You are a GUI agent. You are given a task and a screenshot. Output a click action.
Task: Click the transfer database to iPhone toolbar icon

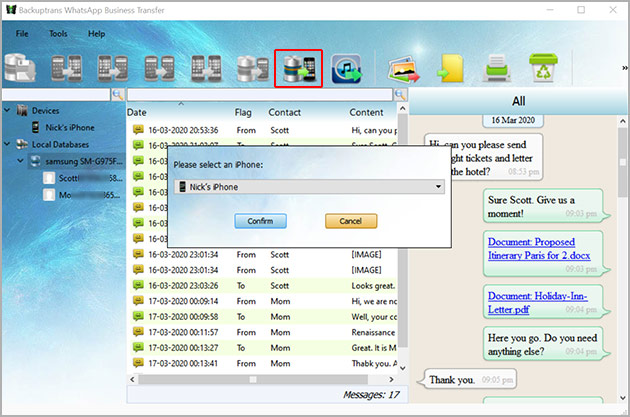297,67
